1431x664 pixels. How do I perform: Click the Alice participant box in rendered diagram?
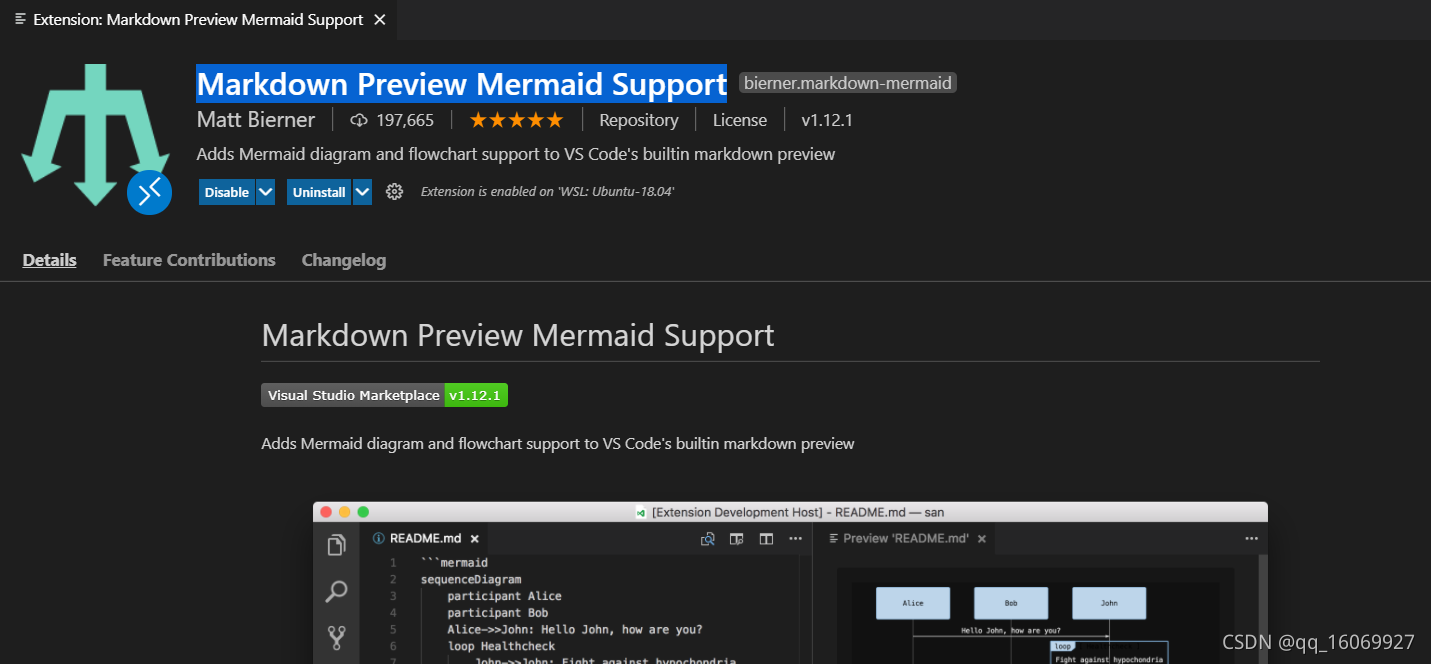(913, 603)
